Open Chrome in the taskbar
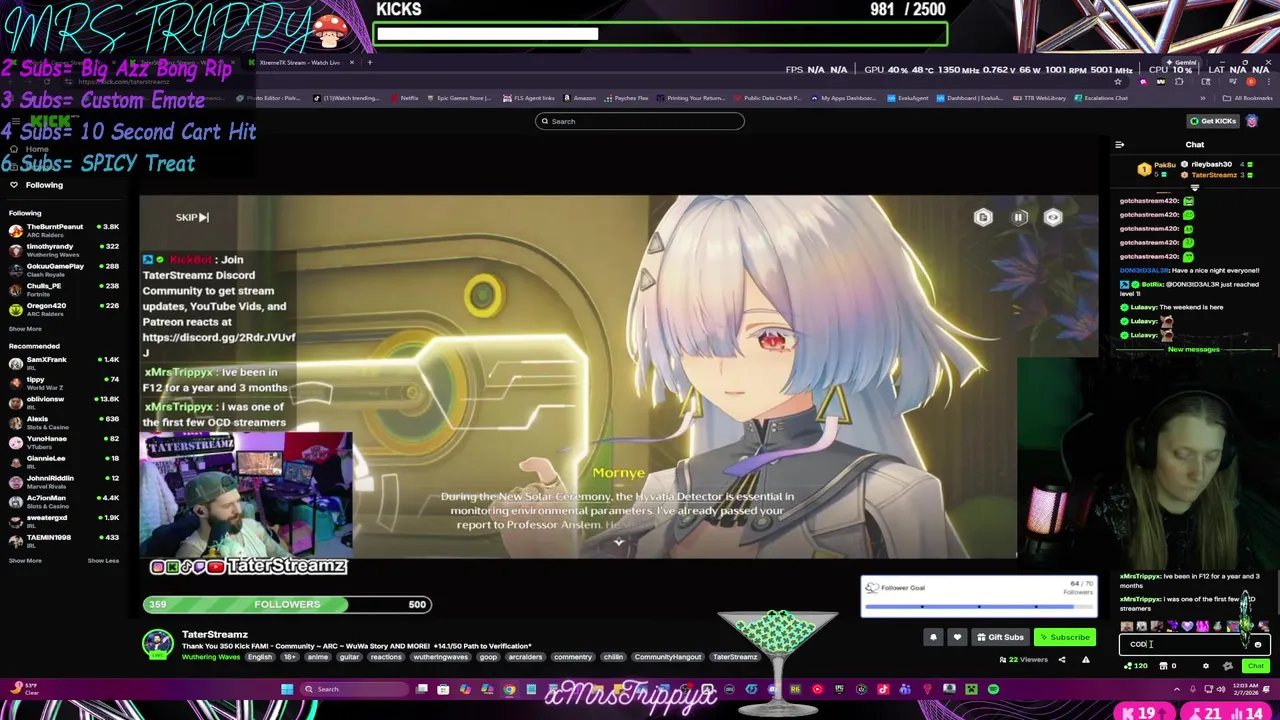 (509, 689)
